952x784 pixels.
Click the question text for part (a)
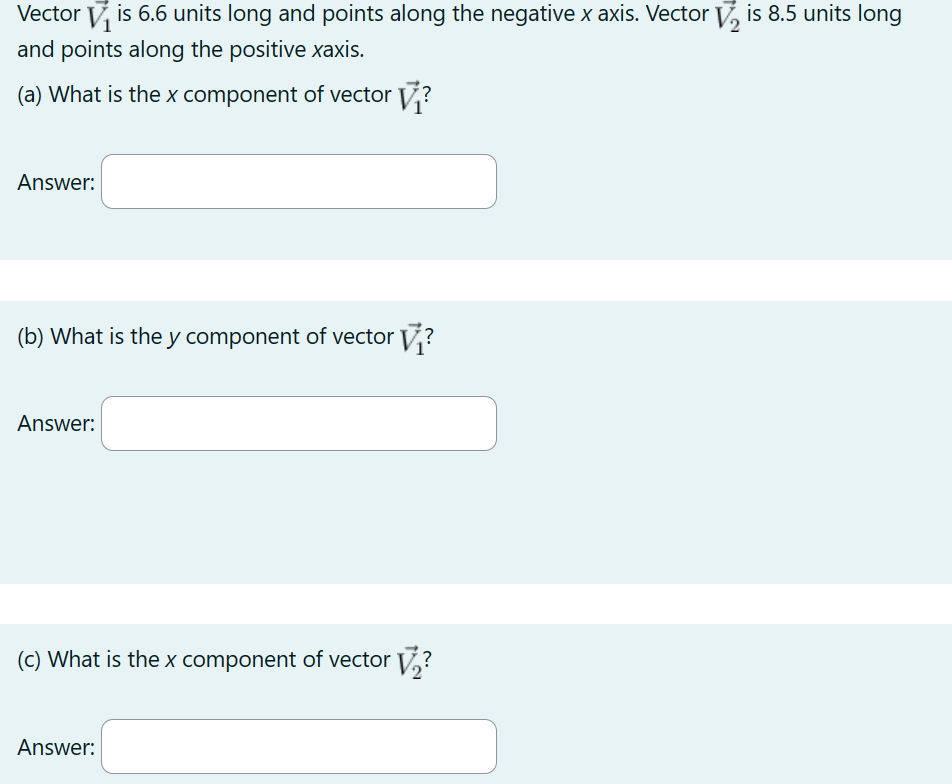(222, 95)
